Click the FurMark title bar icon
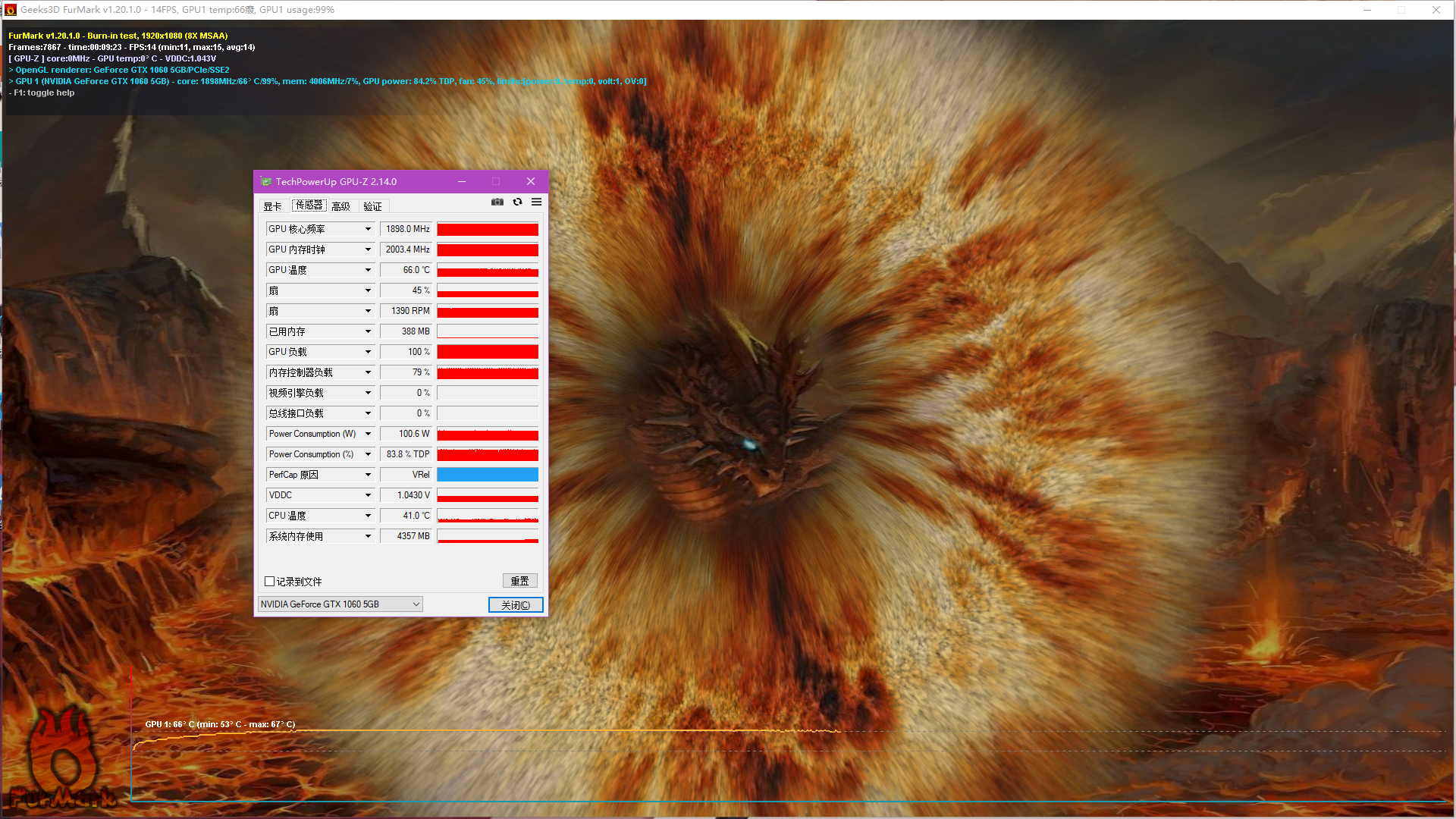1456x819 pixels. tap(11, 10)
